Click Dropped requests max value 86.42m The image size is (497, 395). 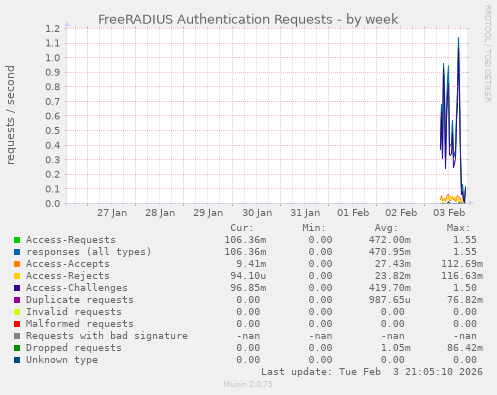click(465, 348)
